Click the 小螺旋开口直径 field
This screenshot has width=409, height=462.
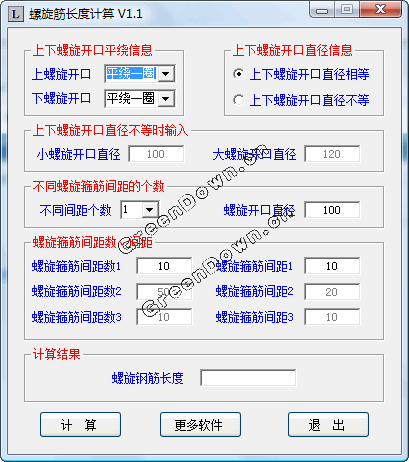(156, 154)
